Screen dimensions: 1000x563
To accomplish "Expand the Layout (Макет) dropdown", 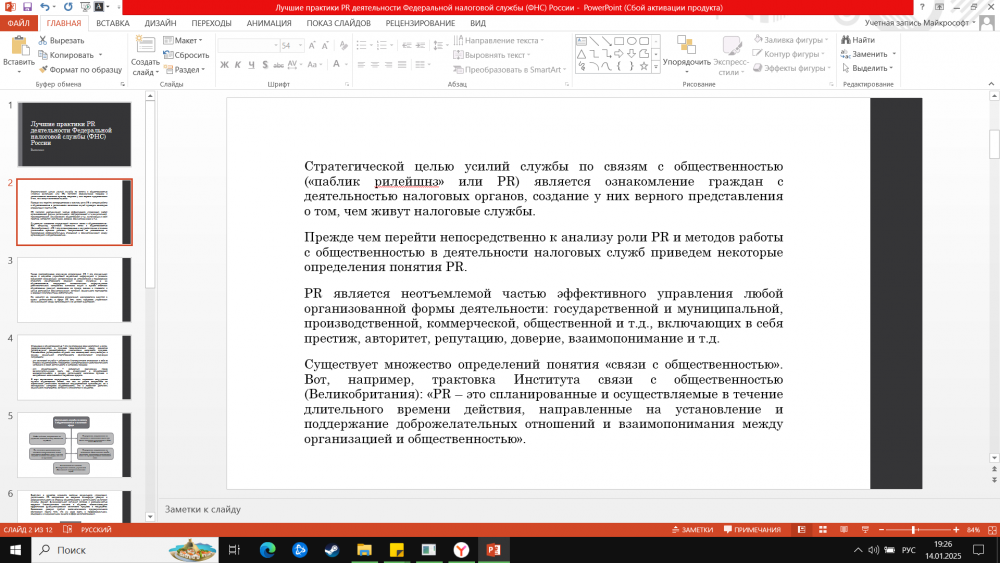I will tap(185, 40).
